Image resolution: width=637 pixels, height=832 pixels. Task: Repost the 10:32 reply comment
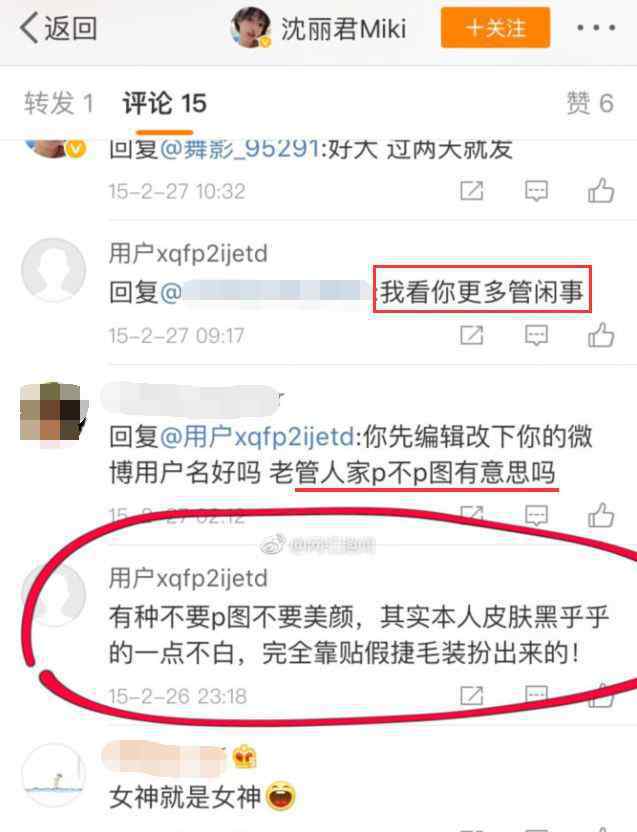coord(471,190)
